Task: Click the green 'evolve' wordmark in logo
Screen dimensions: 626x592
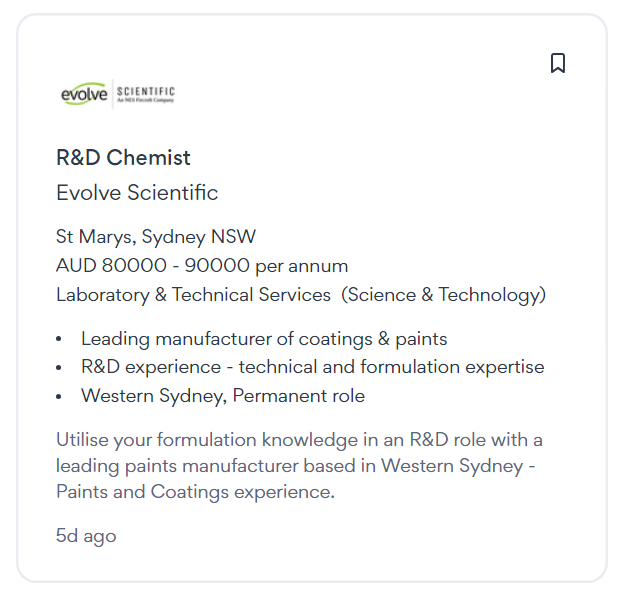Action: [x=83, y=95]
